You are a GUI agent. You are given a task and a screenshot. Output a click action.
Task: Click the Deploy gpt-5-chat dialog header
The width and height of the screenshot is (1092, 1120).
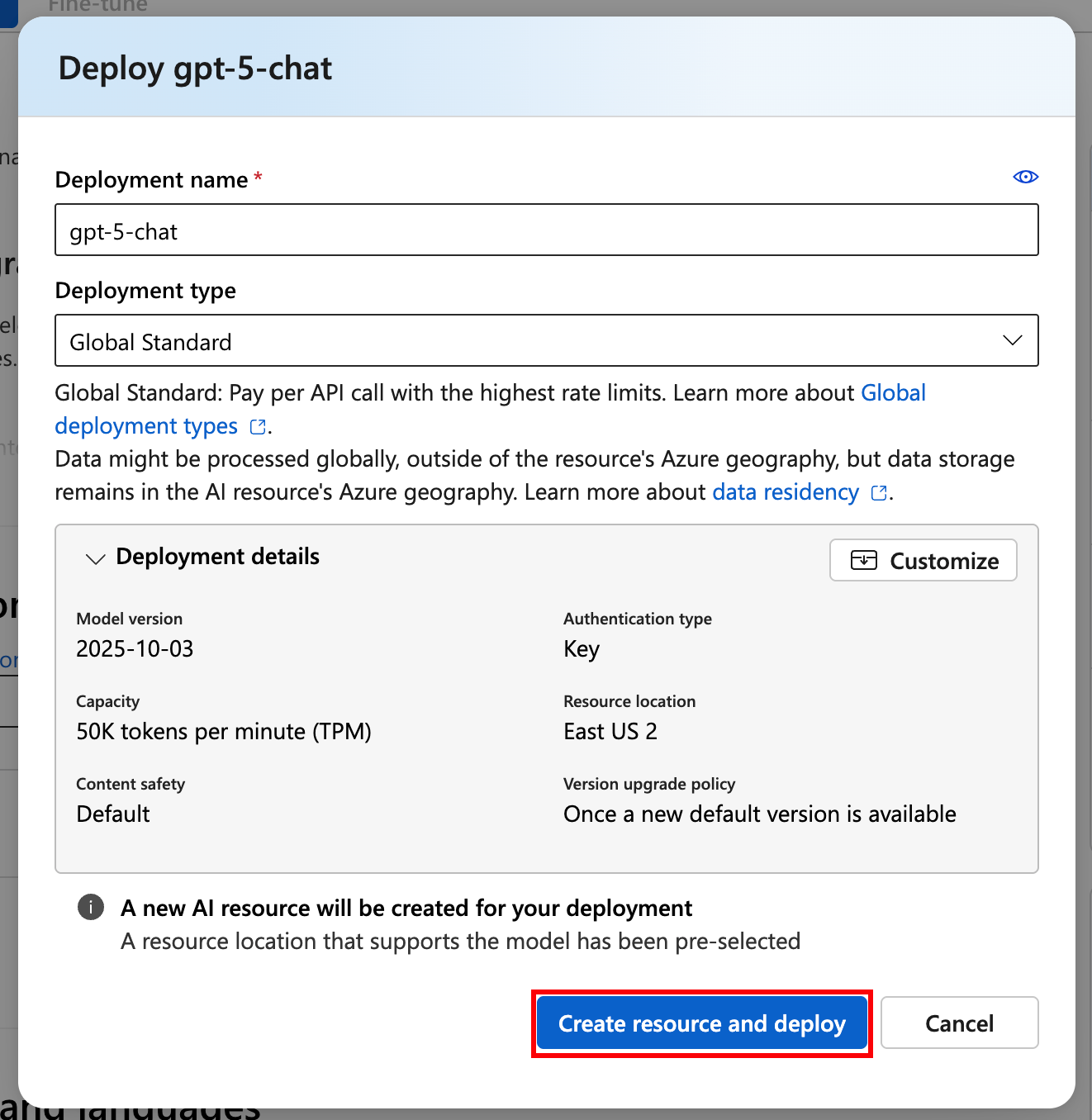[x=194, y=68]
